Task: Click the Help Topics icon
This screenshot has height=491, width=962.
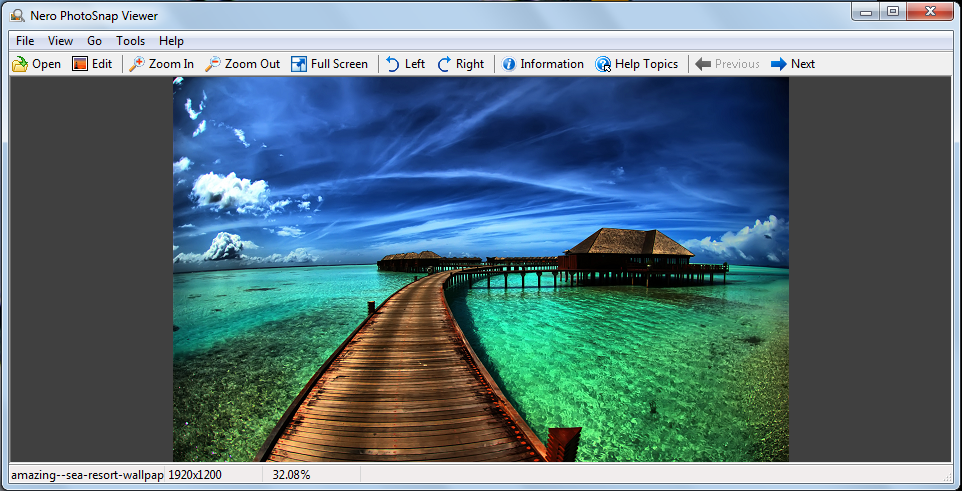Action: (x=603, y=64)
